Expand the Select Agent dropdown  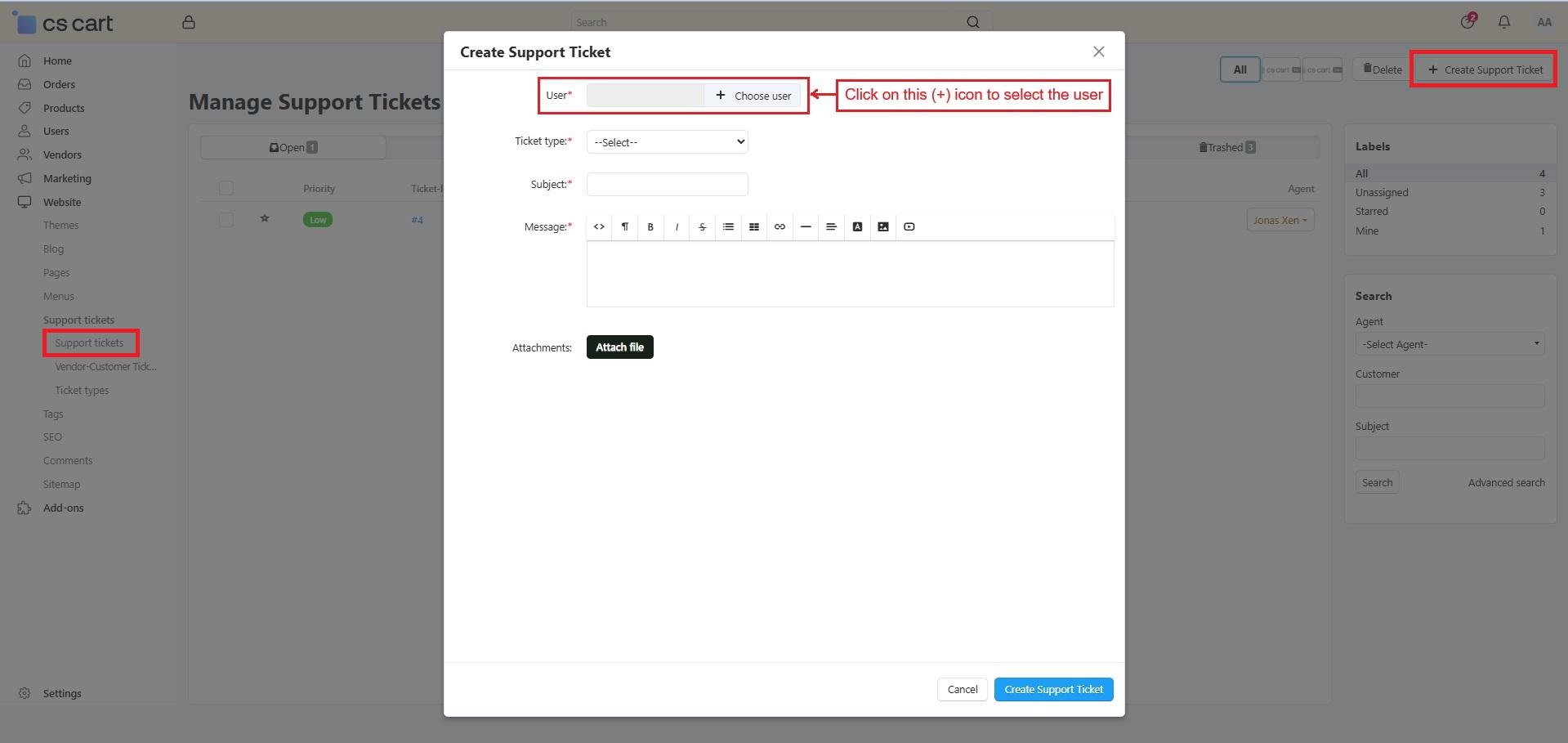1449,344
